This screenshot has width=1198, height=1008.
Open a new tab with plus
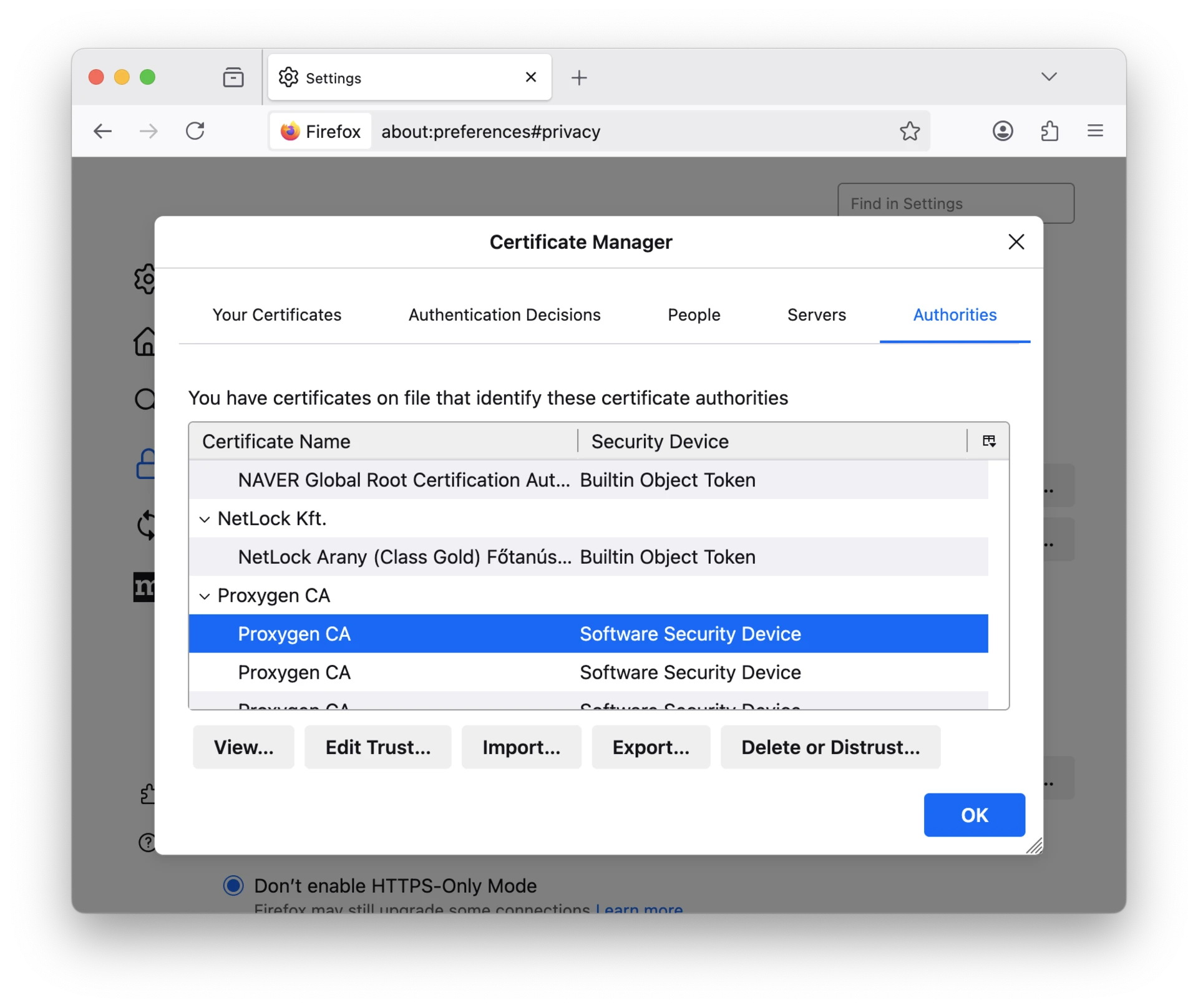579,77
